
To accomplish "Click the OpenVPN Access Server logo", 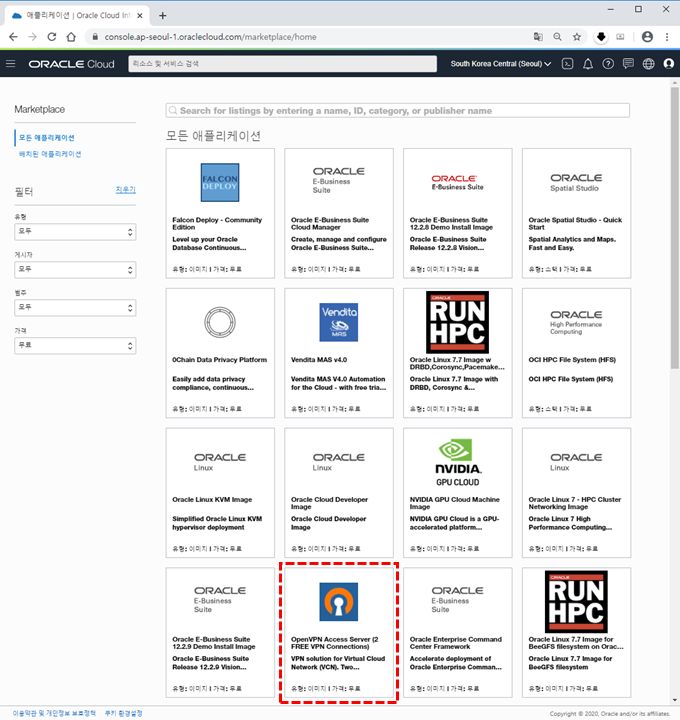I will point(339,602).
